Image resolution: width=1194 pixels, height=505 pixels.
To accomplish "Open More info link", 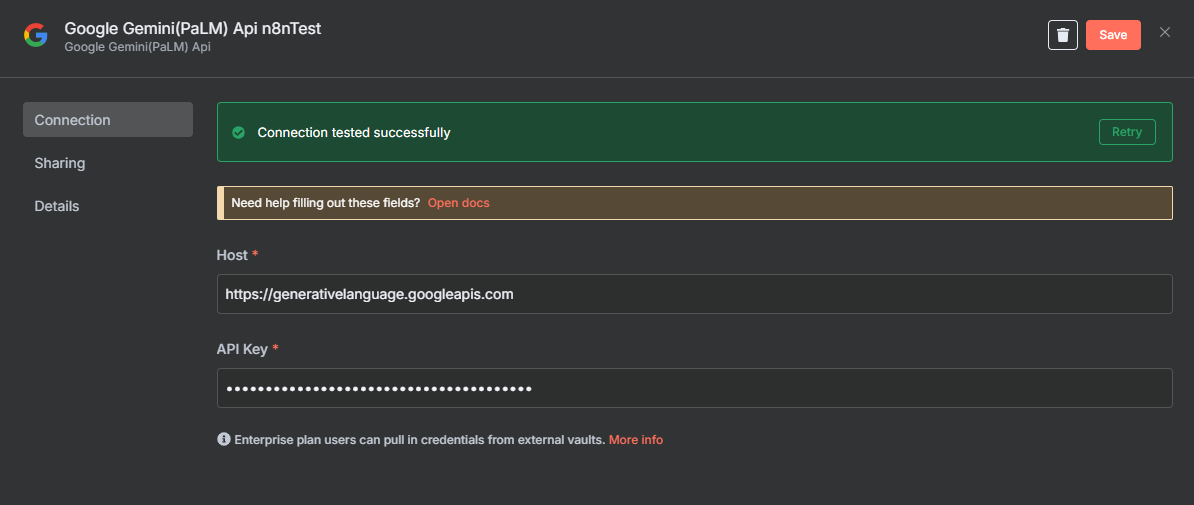I will 636,440.
